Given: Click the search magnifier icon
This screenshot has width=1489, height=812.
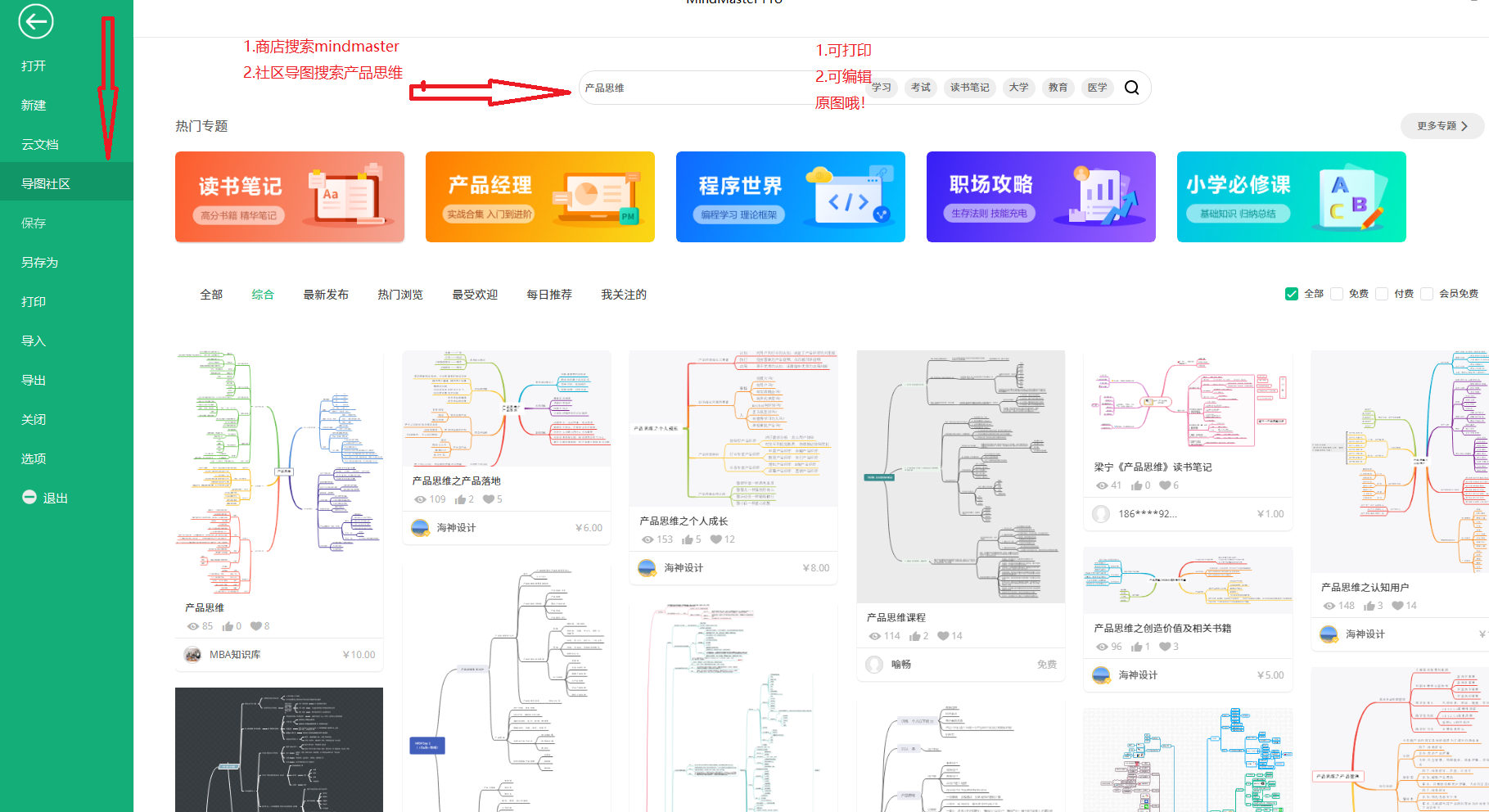Looking at the screenshot, I should pos(1131,88).
